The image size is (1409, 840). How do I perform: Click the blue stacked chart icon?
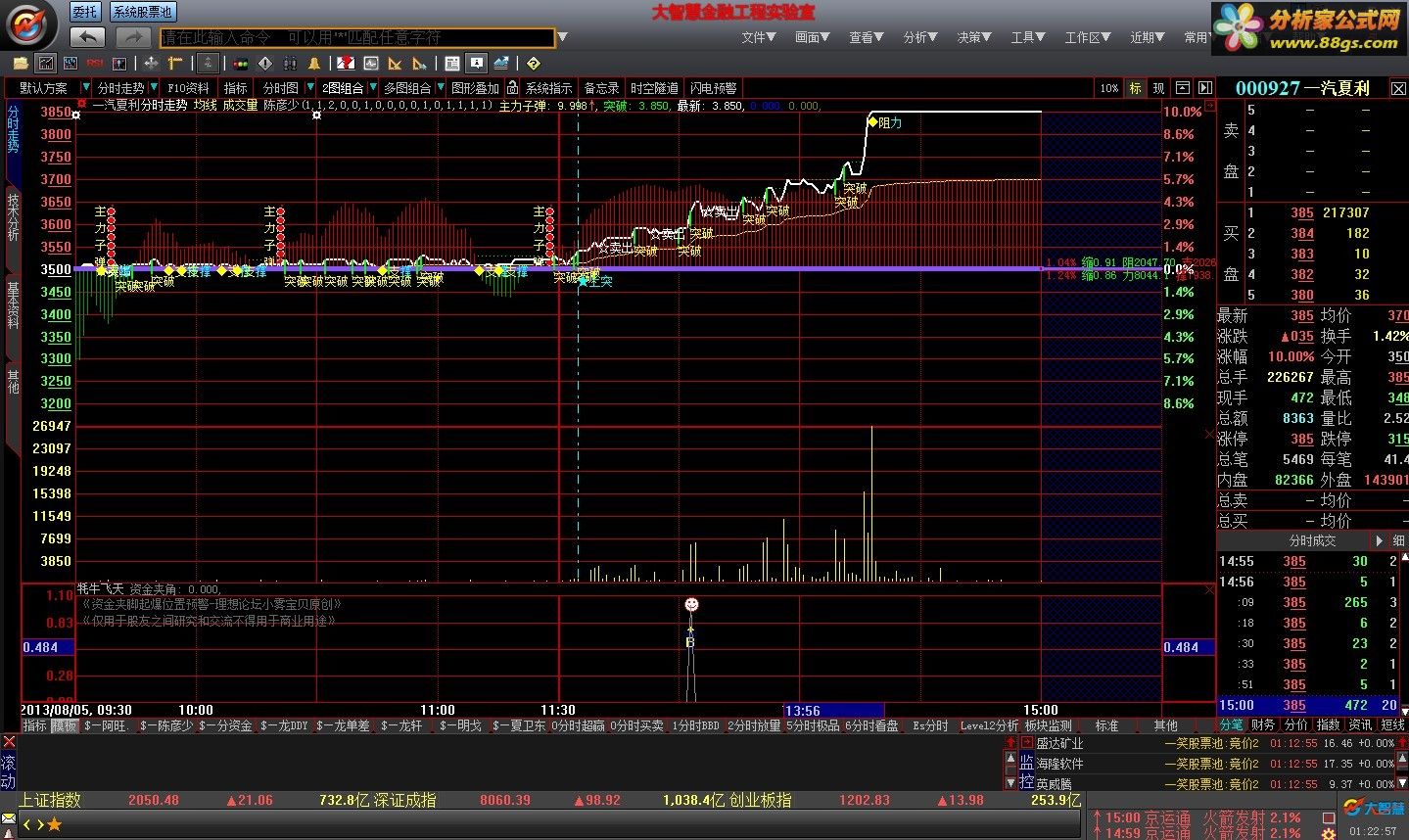[501, 64]
